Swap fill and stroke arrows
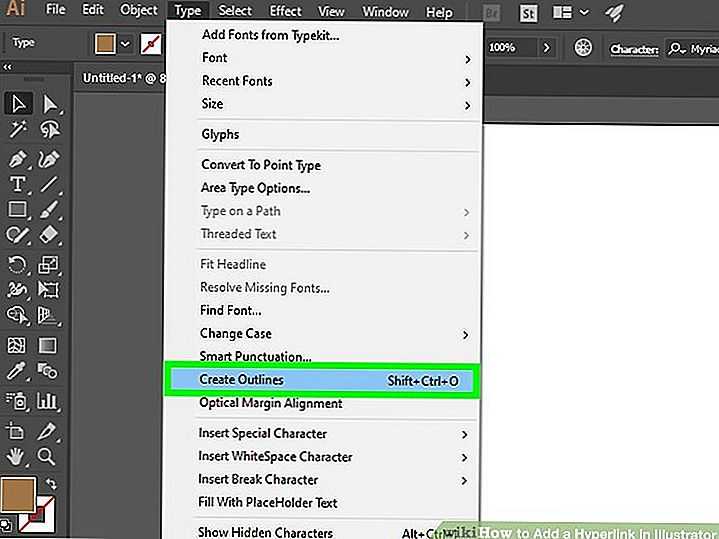Screen dimensions: 719x539 pos(51,484)
